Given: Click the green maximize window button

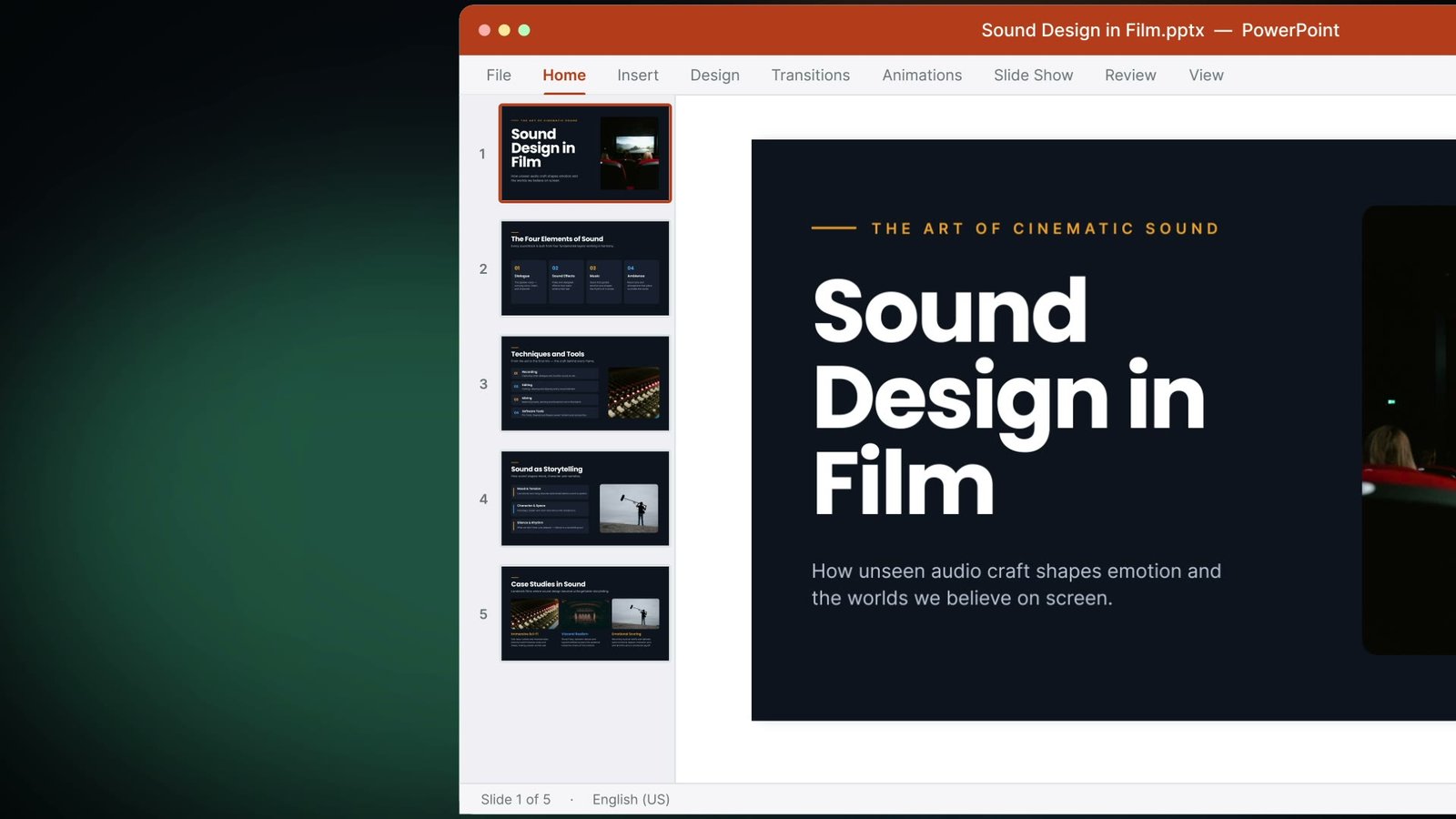Looking at the screenshot, I should coord(524,30).
